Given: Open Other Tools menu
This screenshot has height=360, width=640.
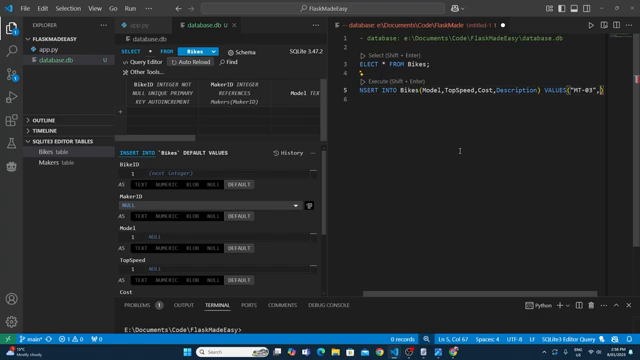Looking at the screenshot, I should 143,72.
